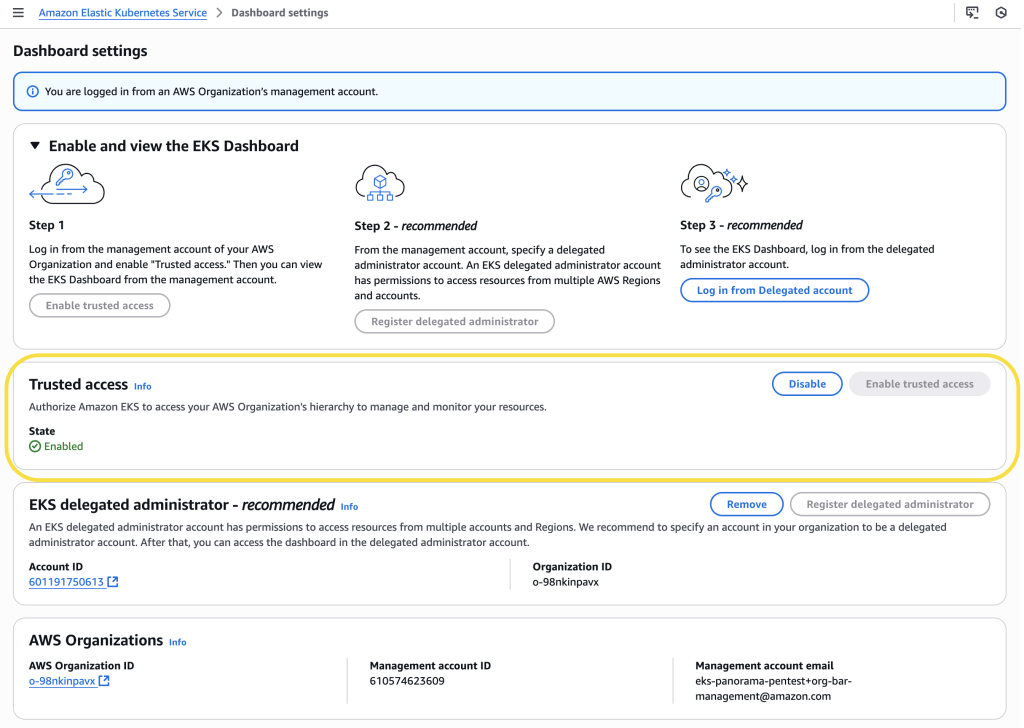1024x728 pixels.
Task: Disable Trusted access
Action: (806, 383)
